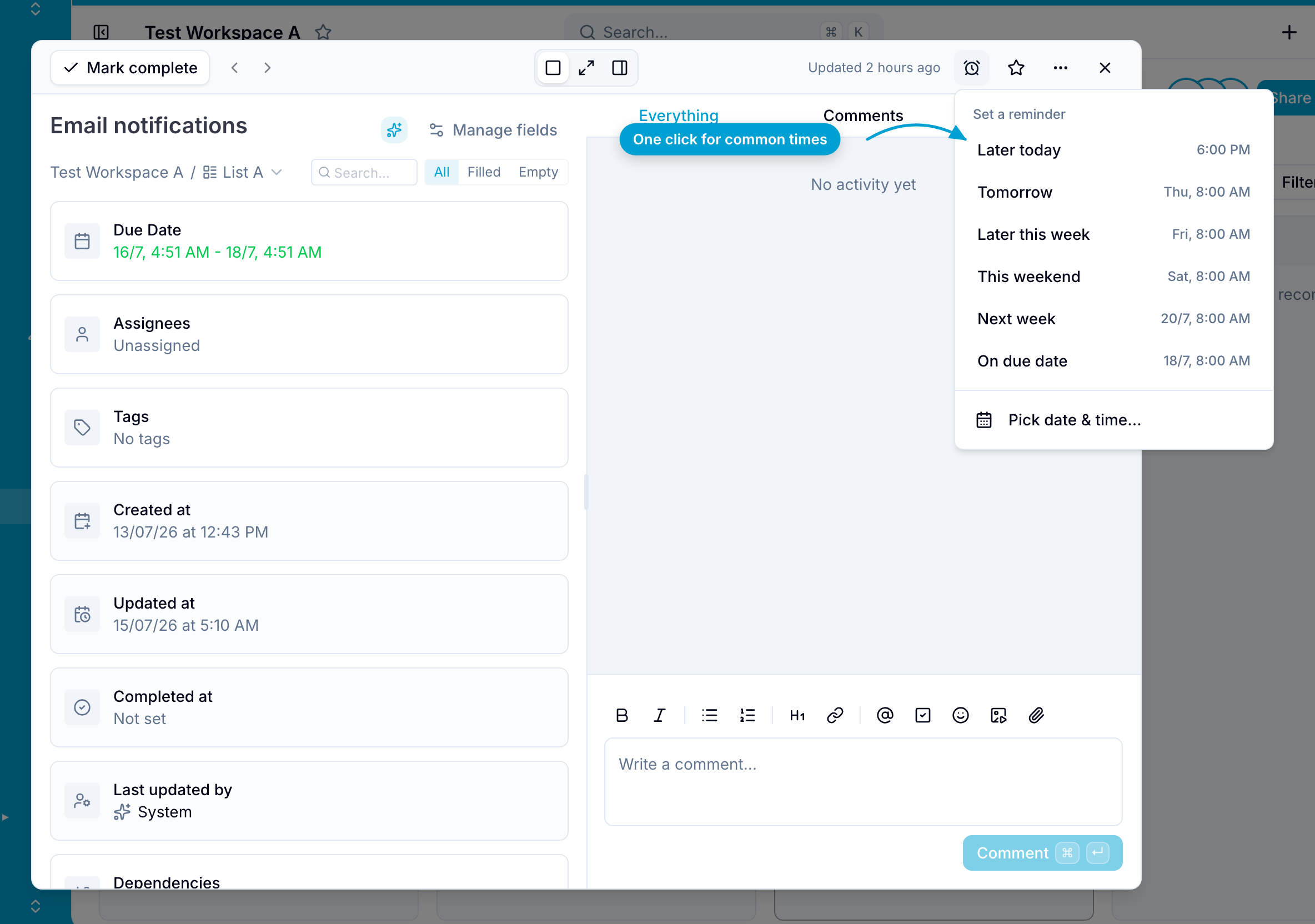Filter fields to show Filled only
1315x924 pixels.
tap(483, 172)
